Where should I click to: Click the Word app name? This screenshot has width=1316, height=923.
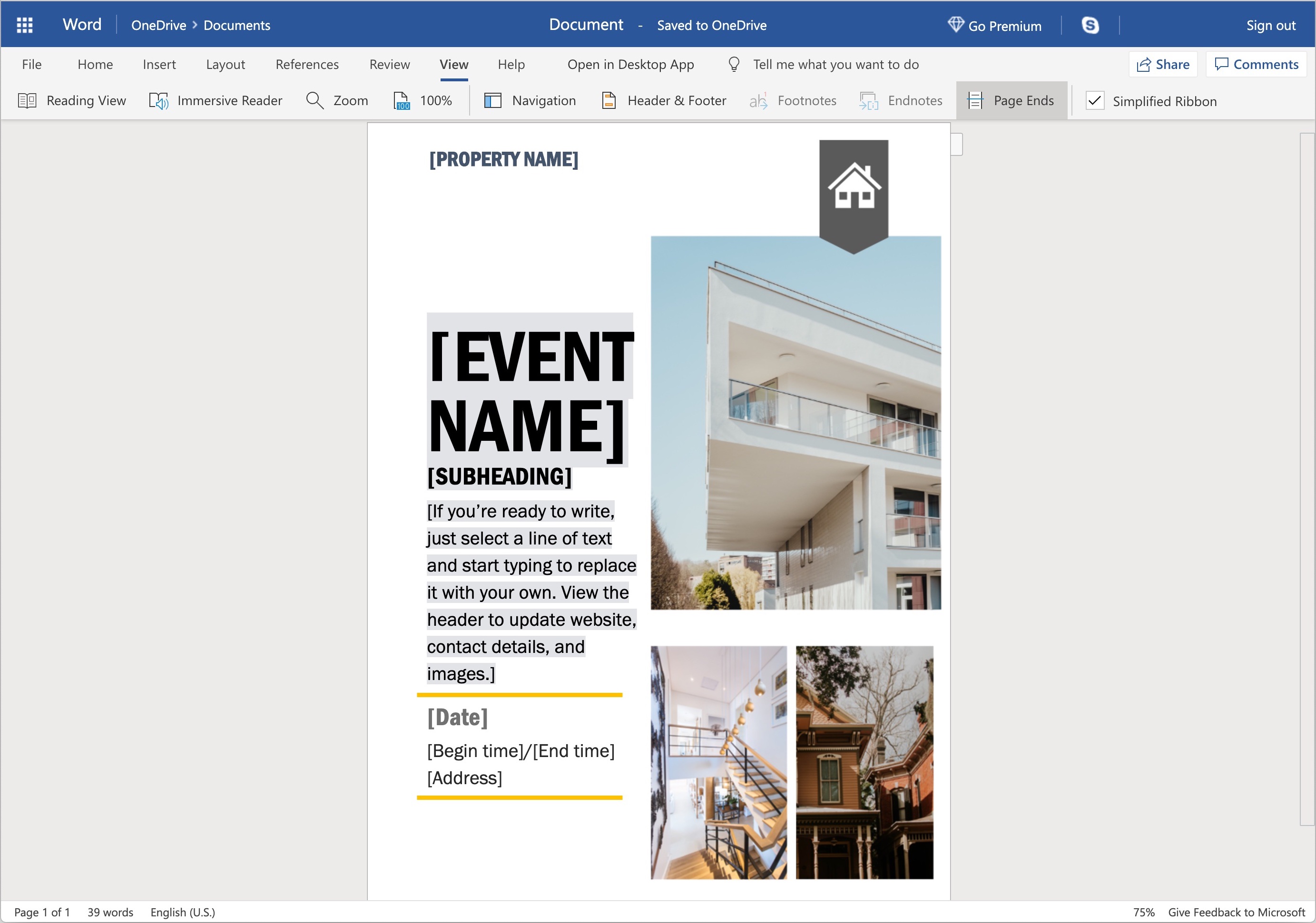(82, 25)
